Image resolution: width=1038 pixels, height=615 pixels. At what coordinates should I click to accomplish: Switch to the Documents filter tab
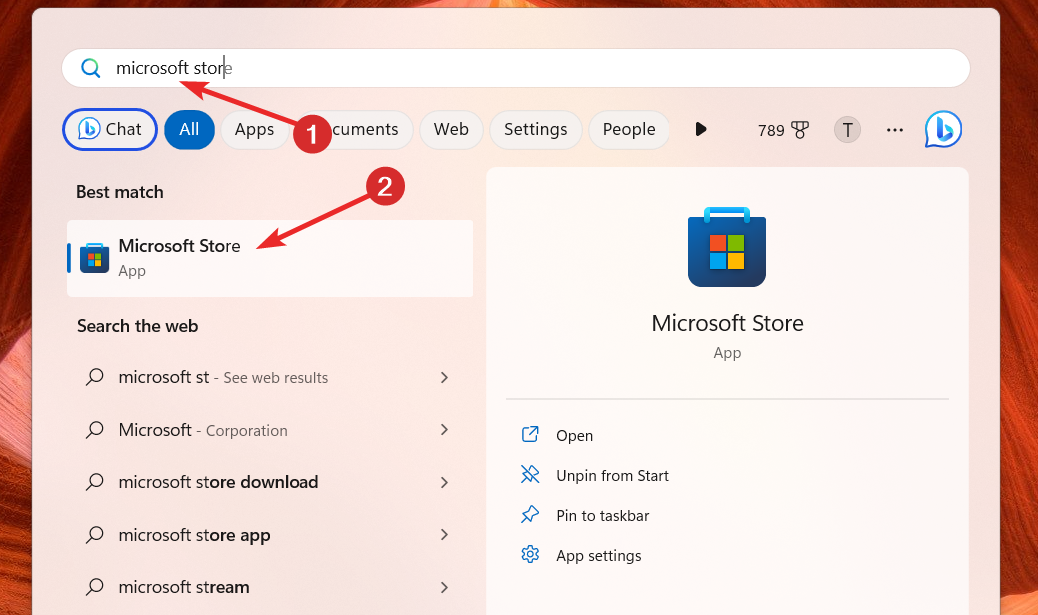(361, 129)
